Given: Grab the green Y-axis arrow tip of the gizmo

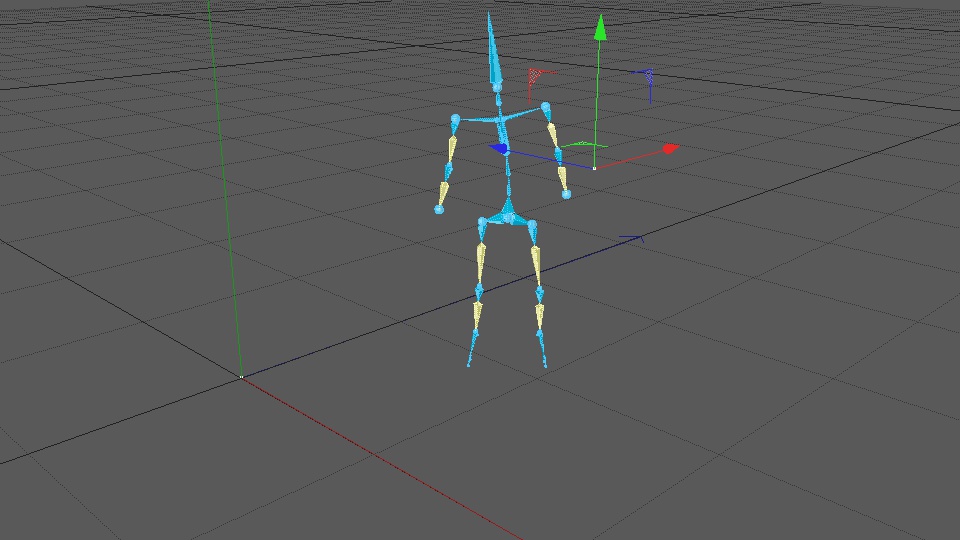Looking at the screenshot, I should [x=600, y=28].
